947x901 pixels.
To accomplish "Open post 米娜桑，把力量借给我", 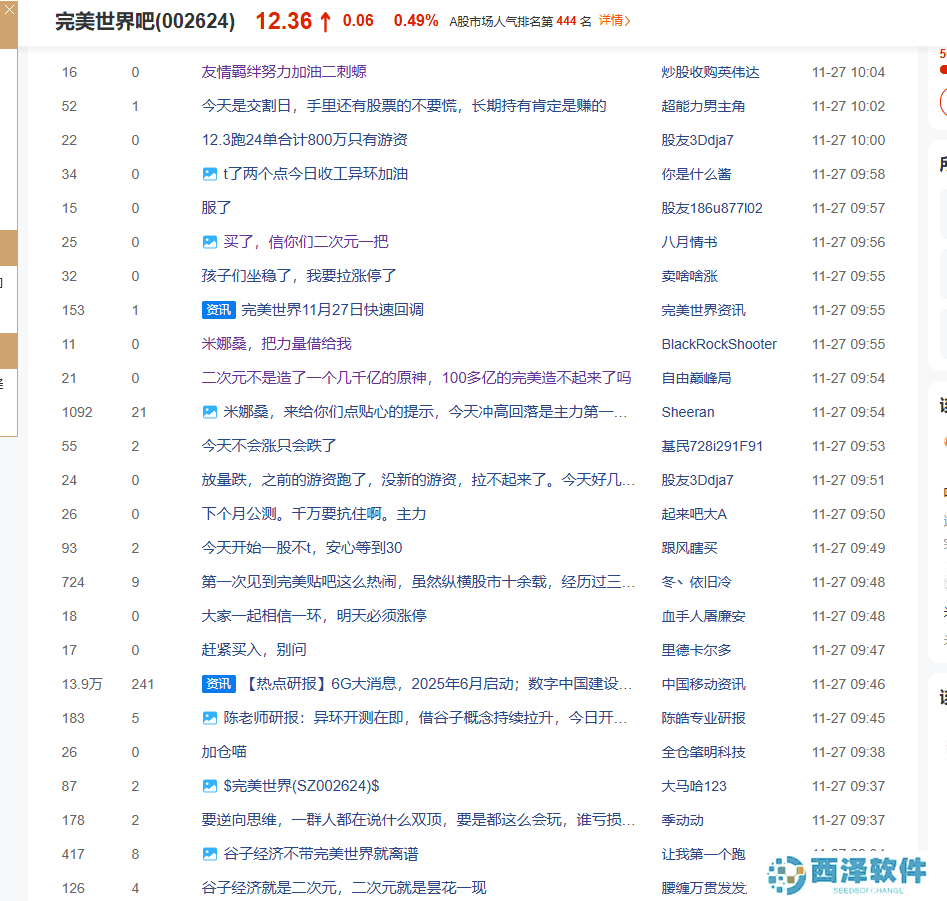I will [x=276, y=344].
